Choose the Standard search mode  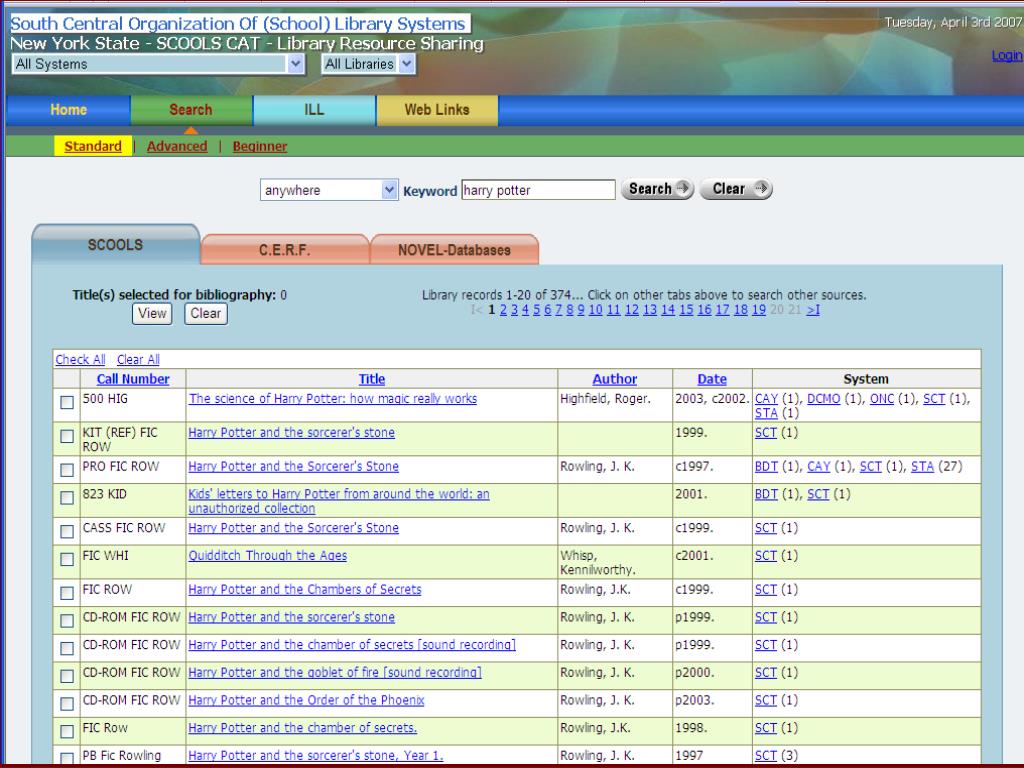[93, 146]
